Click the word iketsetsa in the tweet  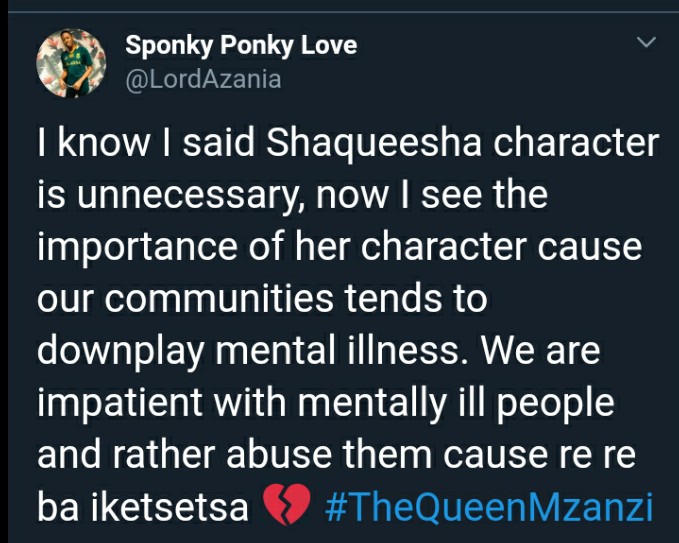[169, 507]
